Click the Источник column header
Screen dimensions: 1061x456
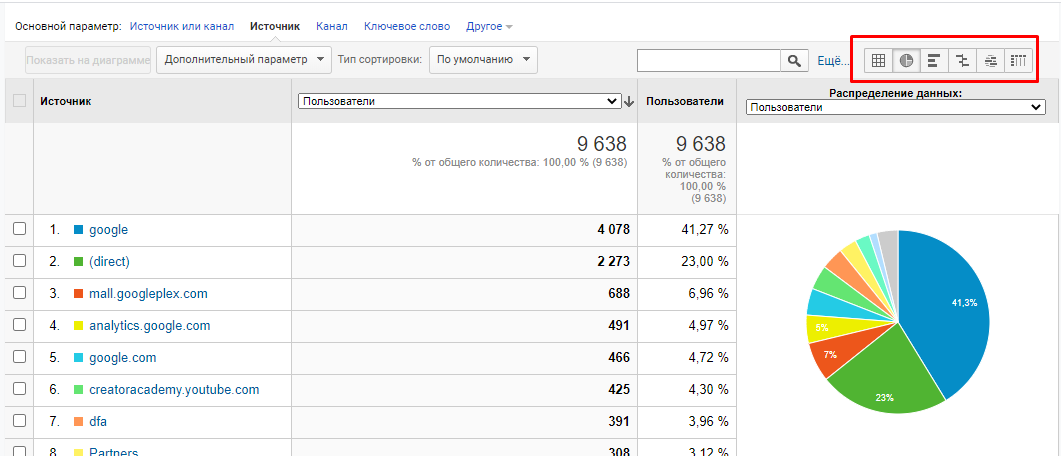(66, 101)
